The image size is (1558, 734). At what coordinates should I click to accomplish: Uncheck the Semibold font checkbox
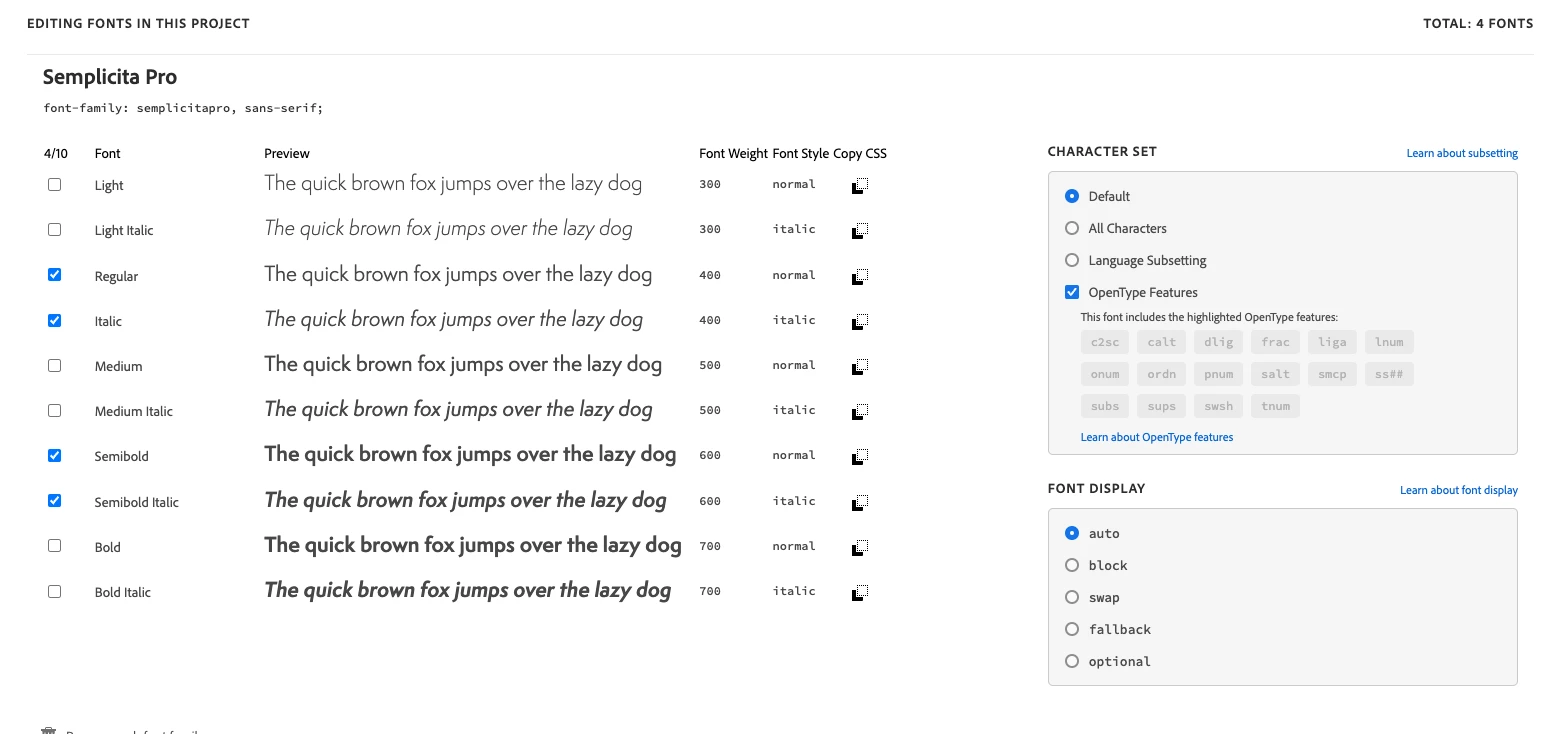[x=55, y=455]
